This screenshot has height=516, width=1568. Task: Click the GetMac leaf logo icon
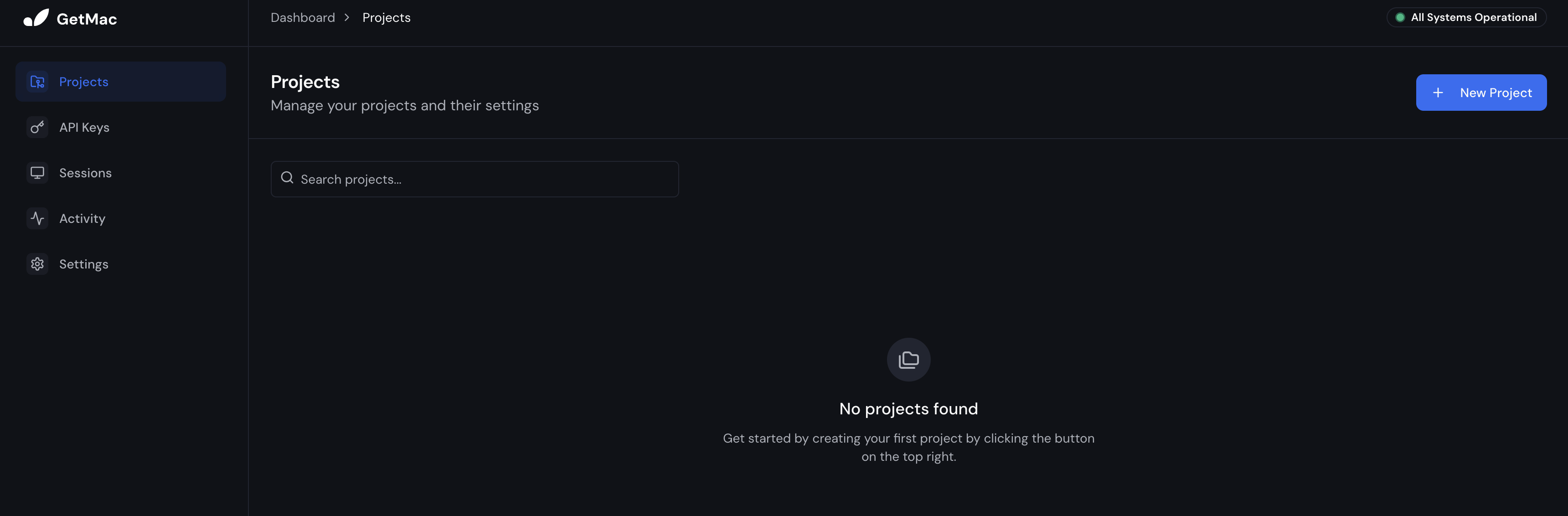point(36,18)
